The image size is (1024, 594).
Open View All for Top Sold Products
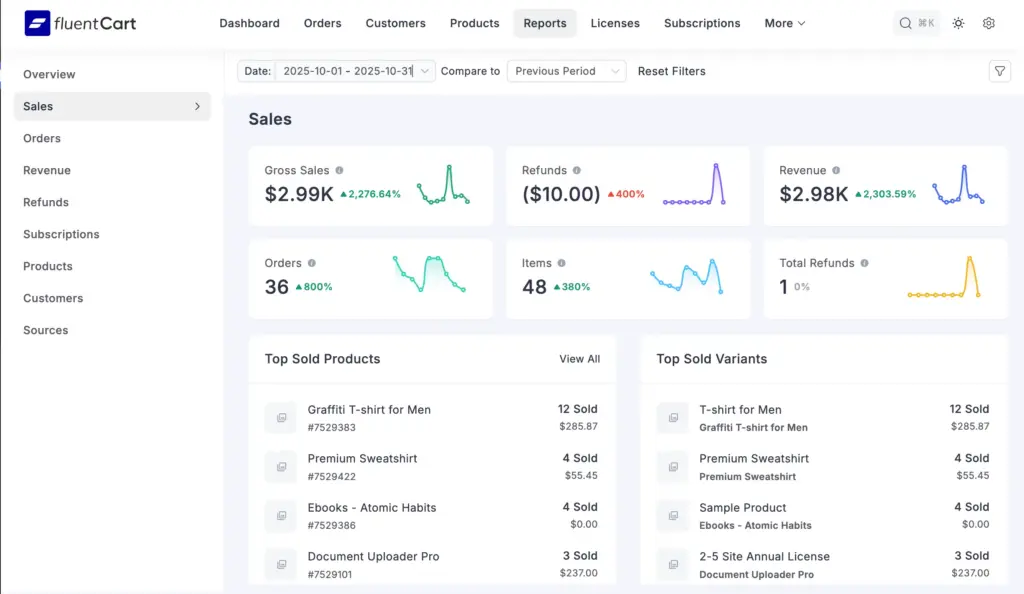579,358
